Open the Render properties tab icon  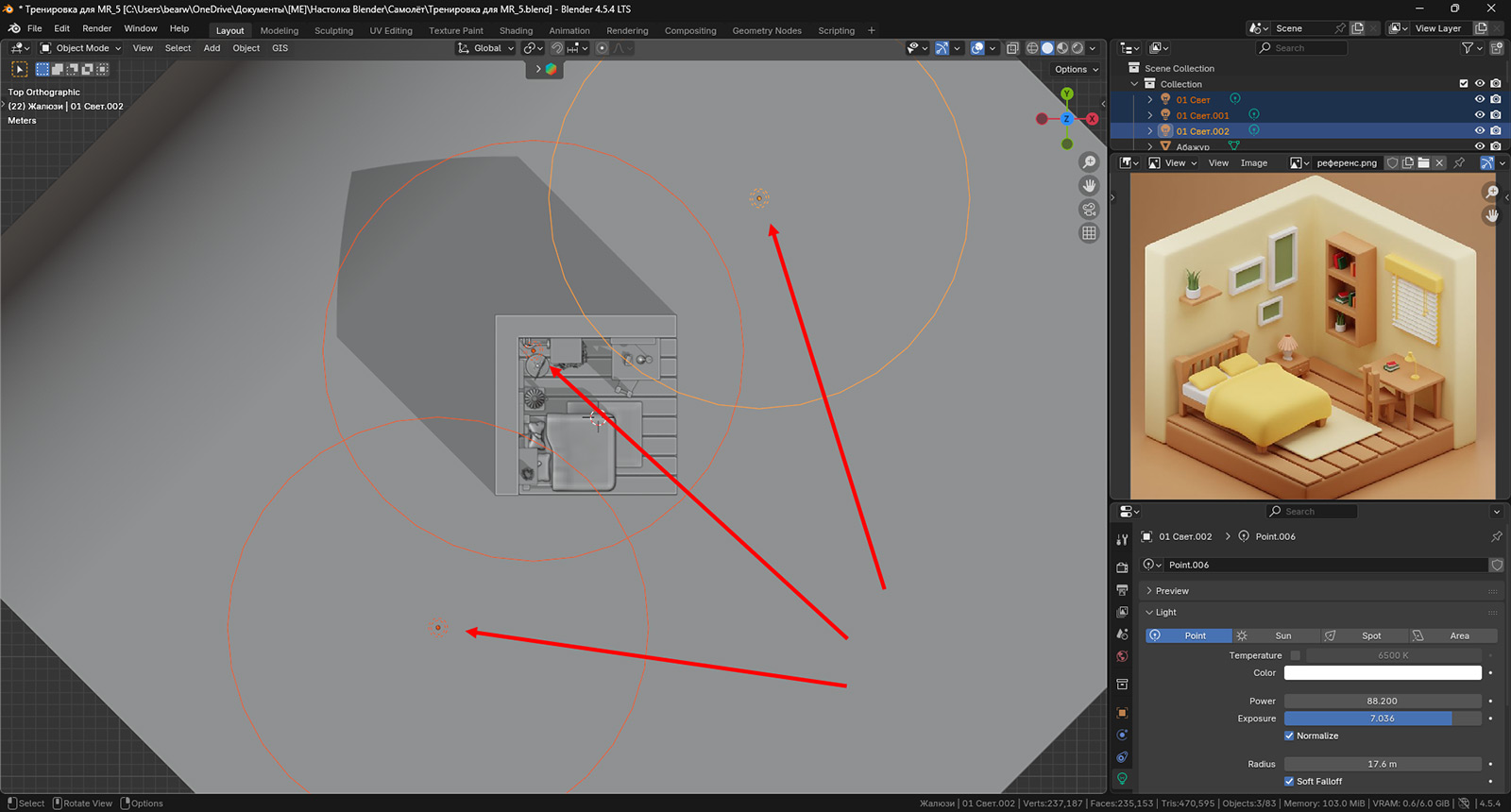(x=1122, y=567)
